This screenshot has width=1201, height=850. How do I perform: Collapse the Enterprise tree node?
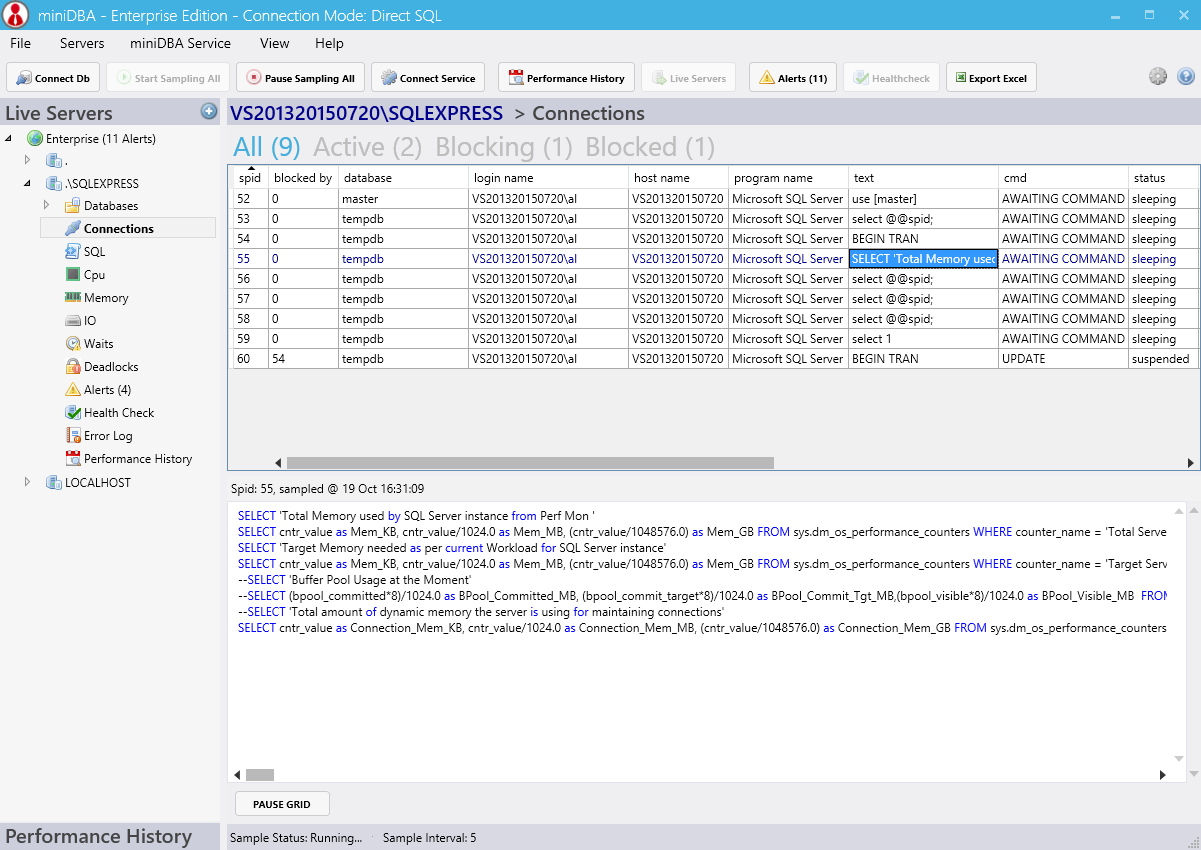[x=10, y=138]
